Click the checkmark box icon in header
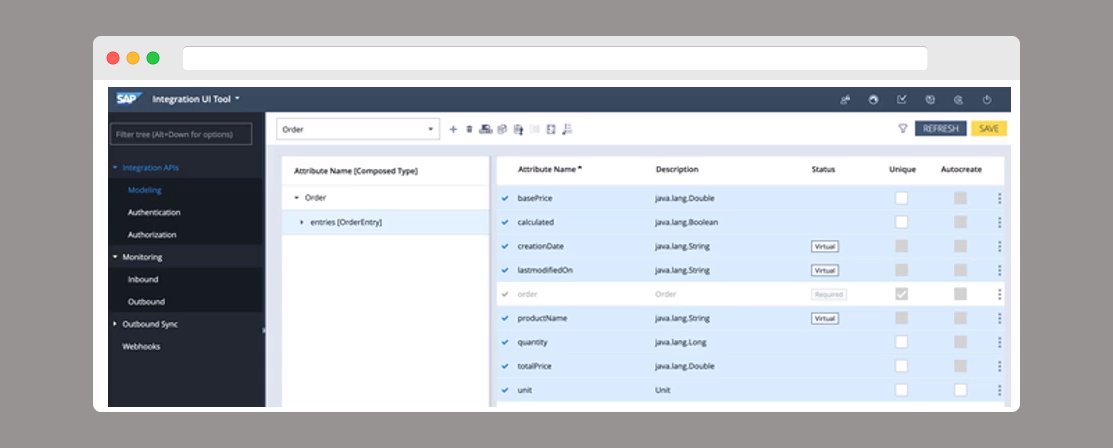 click(x=902, y=100)
